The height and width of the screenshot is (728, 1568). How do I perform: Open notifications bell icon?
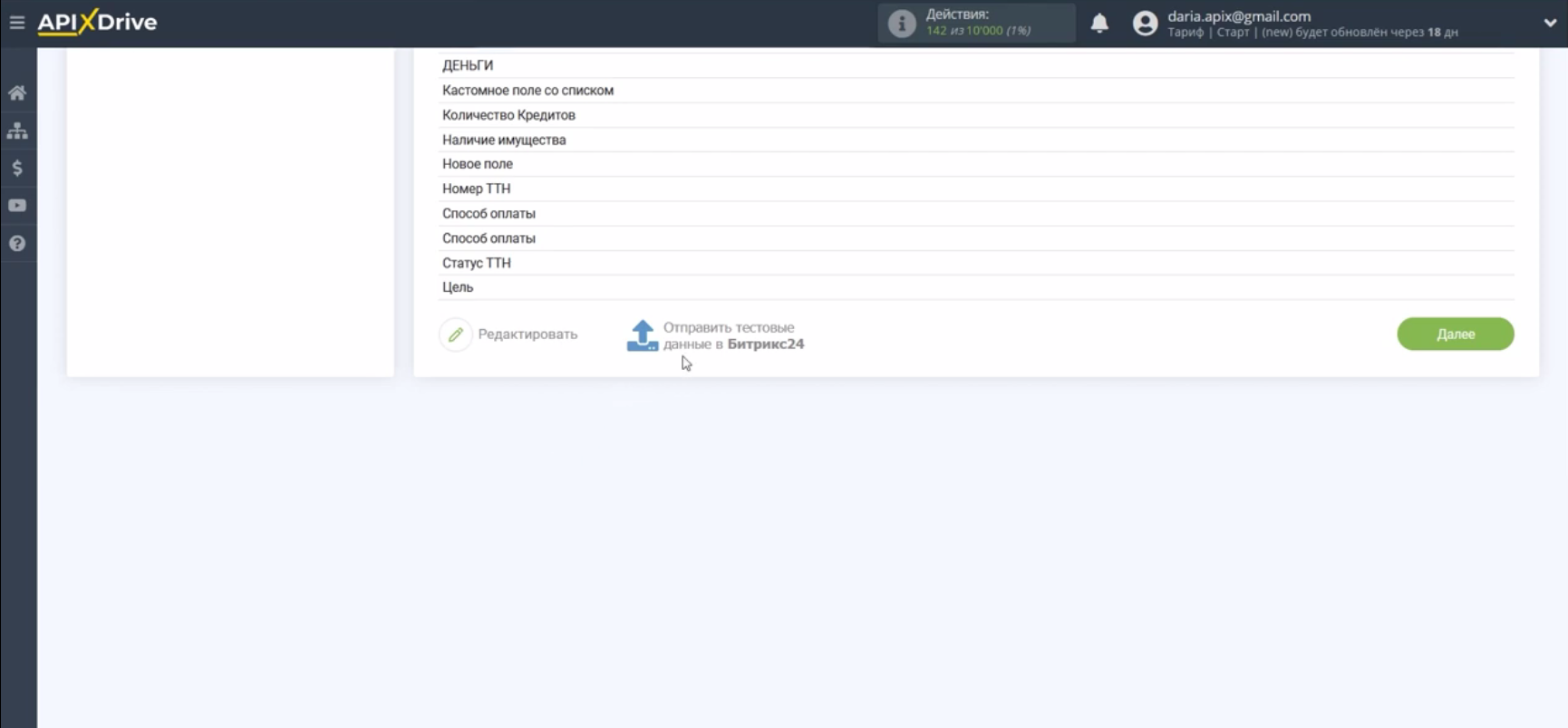click(1099, 24)
